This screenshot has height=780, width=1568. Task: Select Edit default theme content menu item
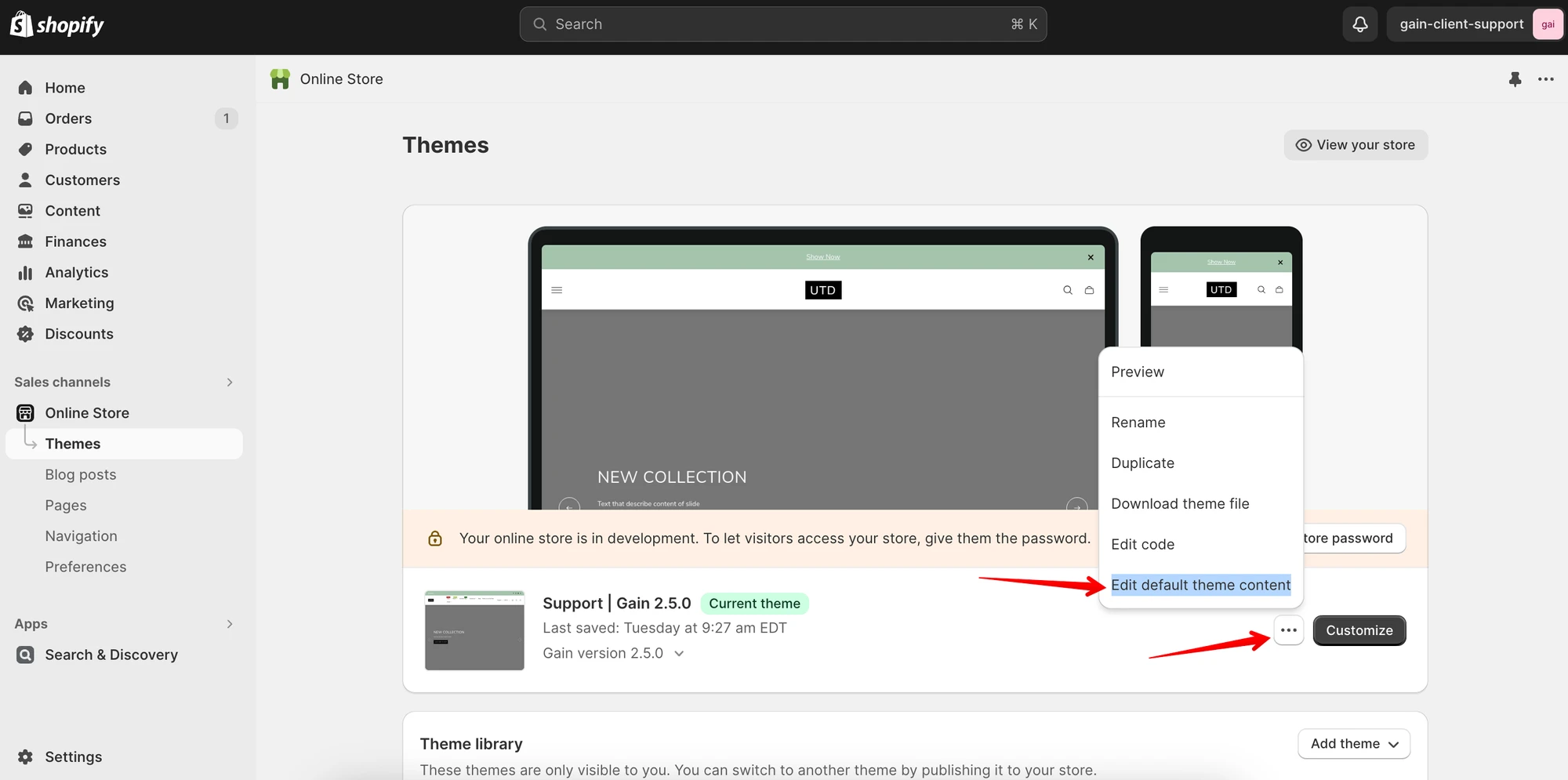(1201, 585)
